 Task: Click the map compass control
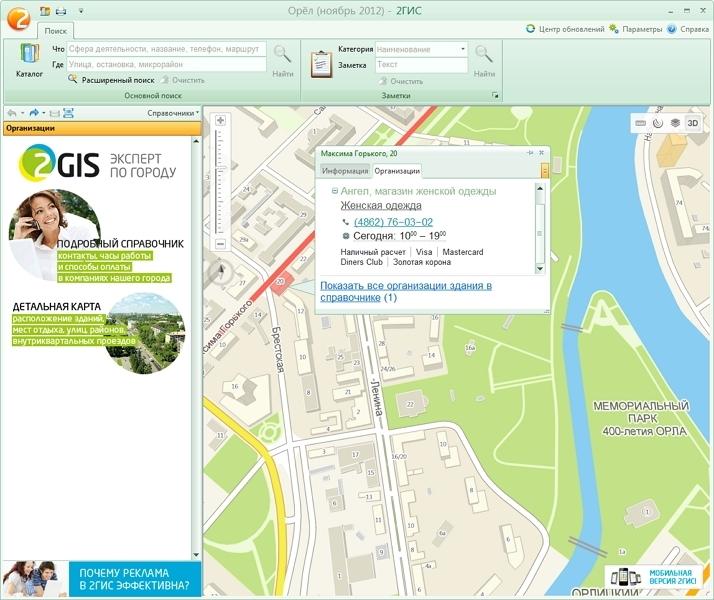pyautogui.click(x=220, y=270)
